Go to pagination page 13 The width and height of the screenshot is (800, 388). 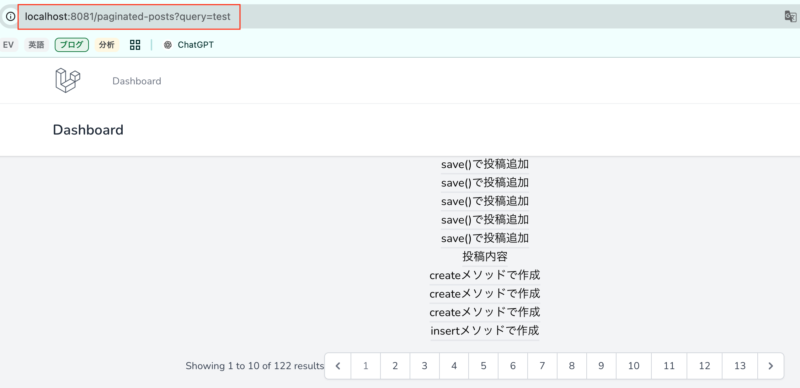coord(740,366)
